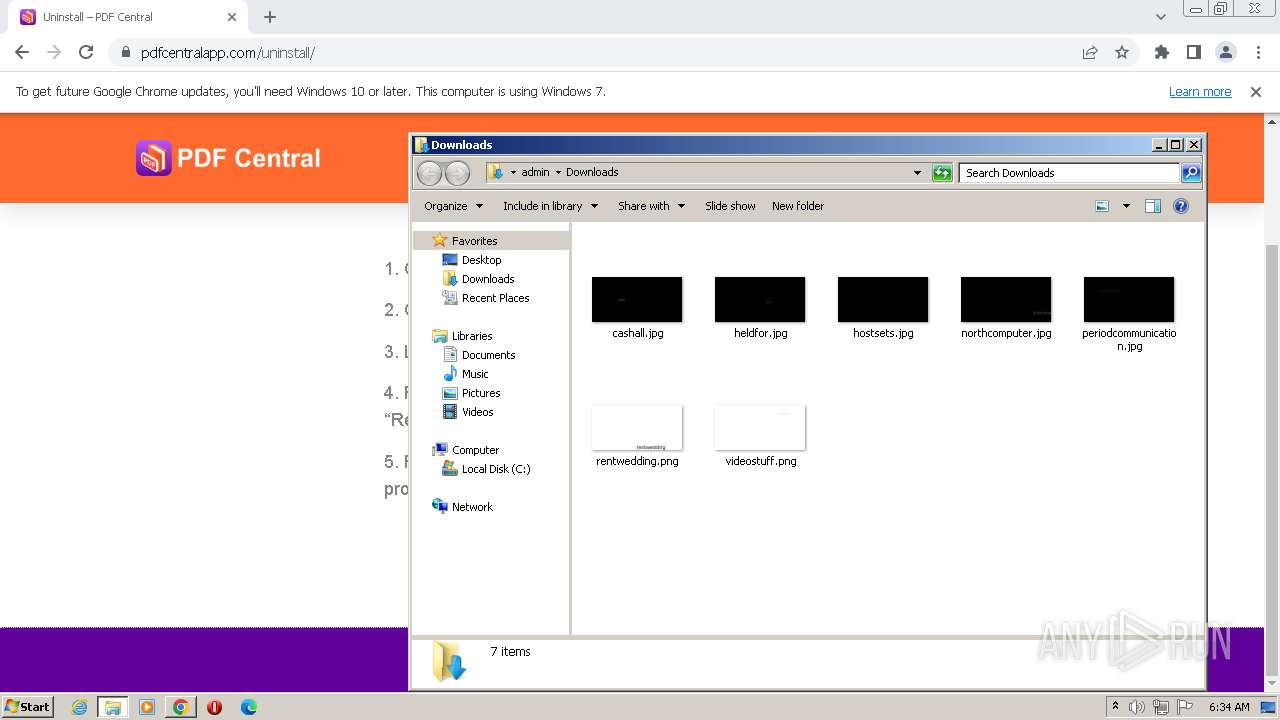Open Local Disk (C:)
1280x720 pixels.
click(x=486, y=469)
